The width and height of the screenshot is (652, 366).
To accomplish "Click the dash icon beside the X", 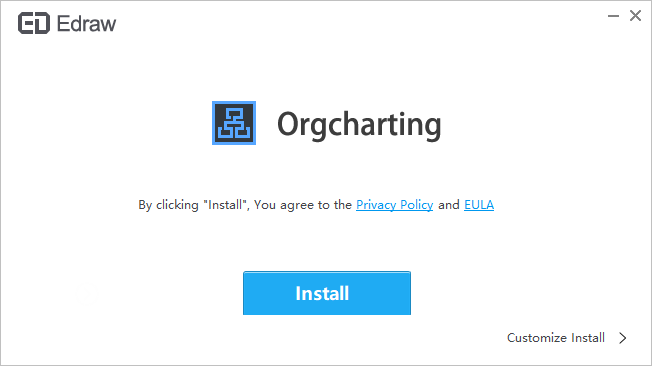I will click(x=613, y=16).
